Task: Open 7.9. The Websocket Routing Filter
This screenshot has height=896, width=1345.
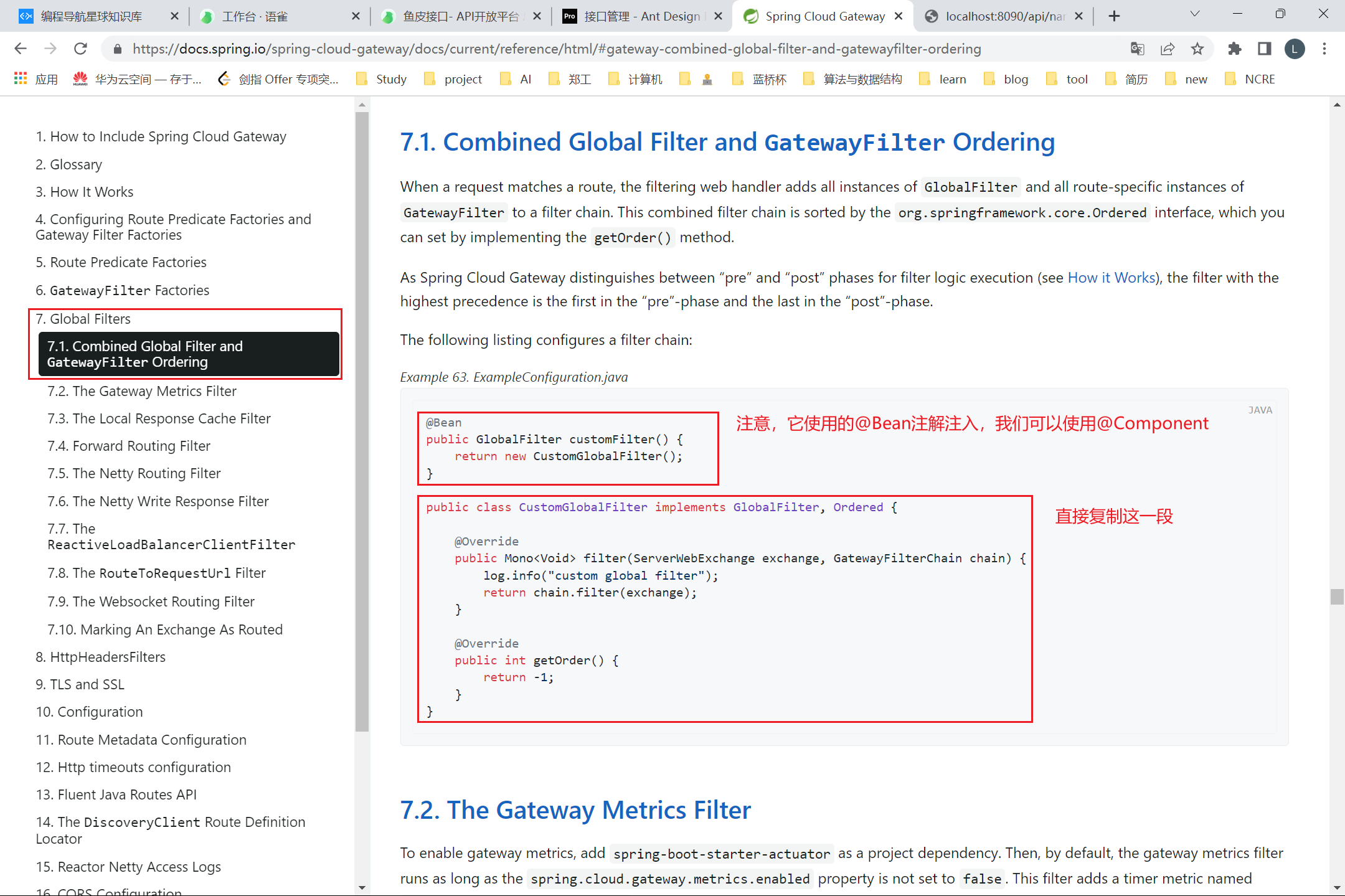Action: point(151,601)
